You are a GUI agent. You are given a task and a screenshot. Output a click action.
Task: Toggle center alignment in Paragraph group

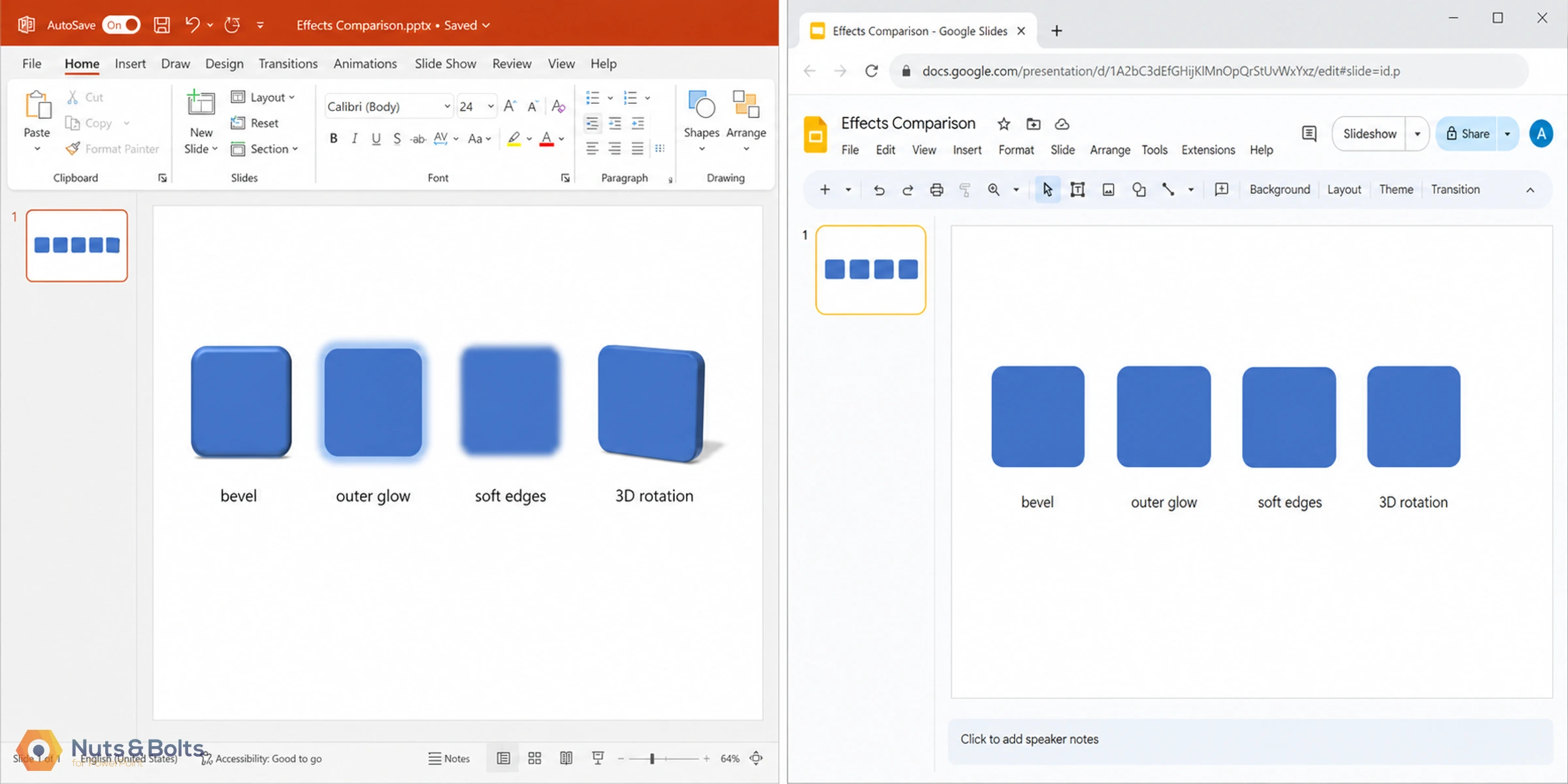pyautogui.click(x=615, y=149)
